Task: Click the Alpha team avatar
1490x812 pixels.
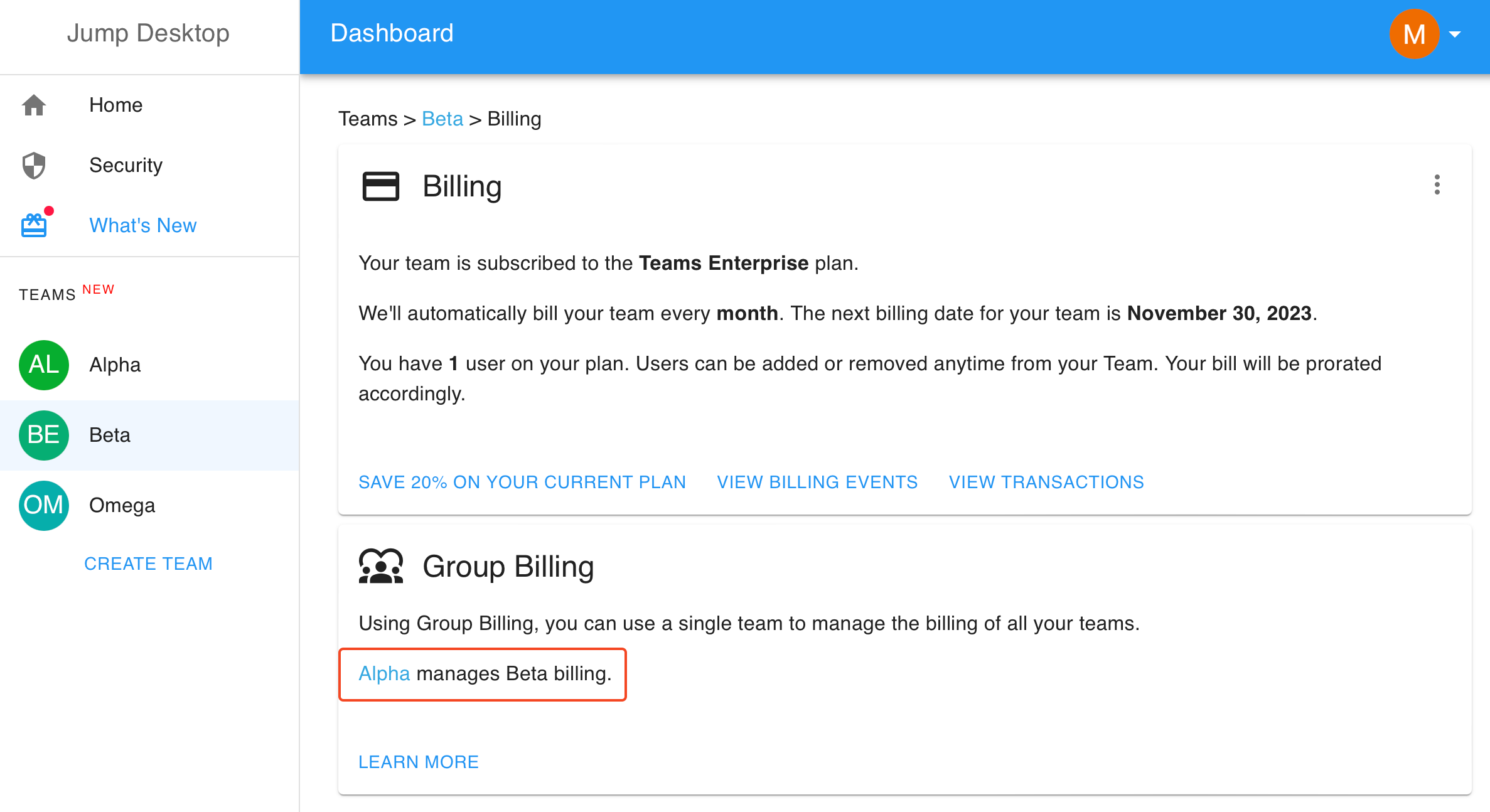Action: point(43,365)
